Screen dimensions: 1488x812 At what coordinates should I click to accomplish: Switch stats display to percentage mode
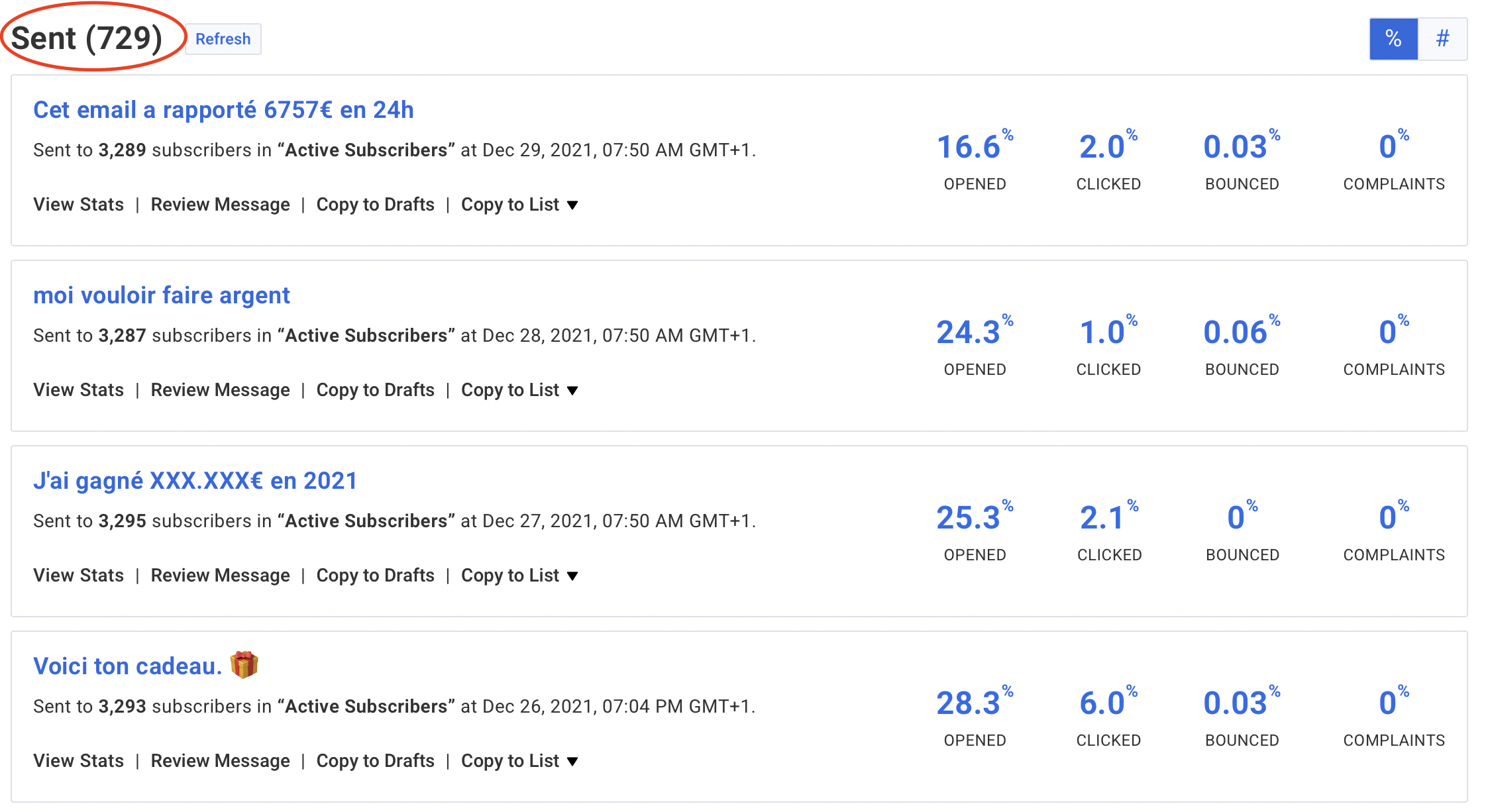(x=1393, y=39)
